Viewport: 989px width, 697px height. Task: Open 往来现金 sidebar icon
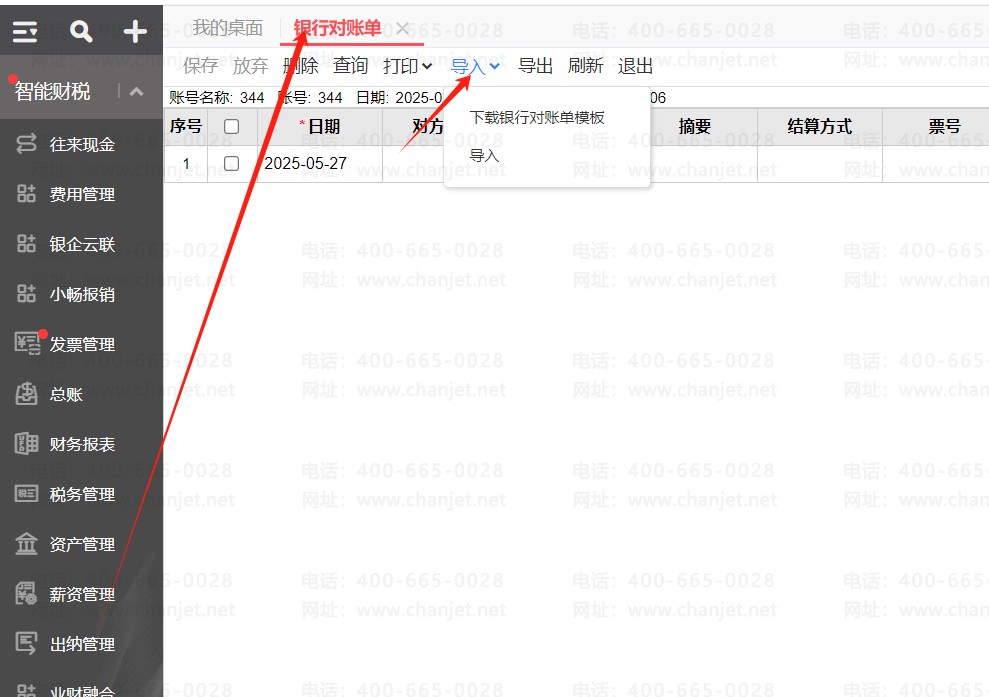coord(27,144)
